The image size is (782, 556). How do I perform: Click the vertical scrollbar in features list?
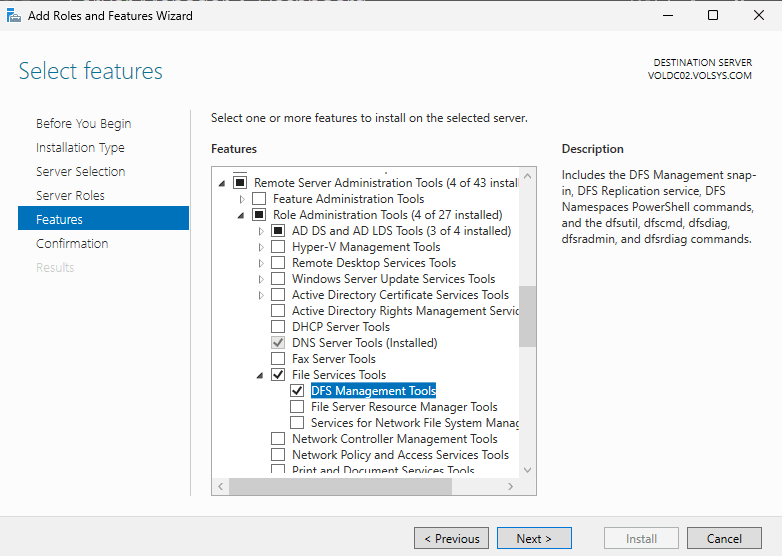point(527,315)
